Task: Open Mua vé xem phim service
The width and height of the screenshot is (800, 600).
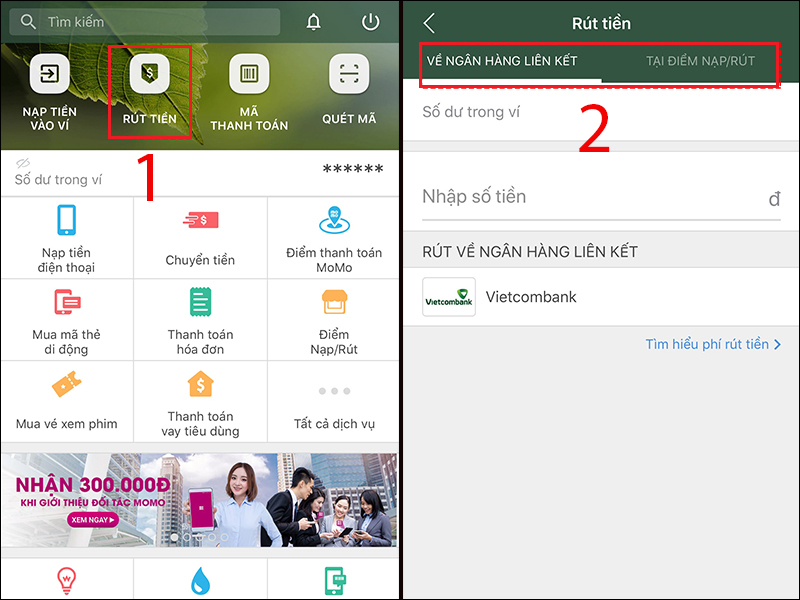Action: click(67, 402)
